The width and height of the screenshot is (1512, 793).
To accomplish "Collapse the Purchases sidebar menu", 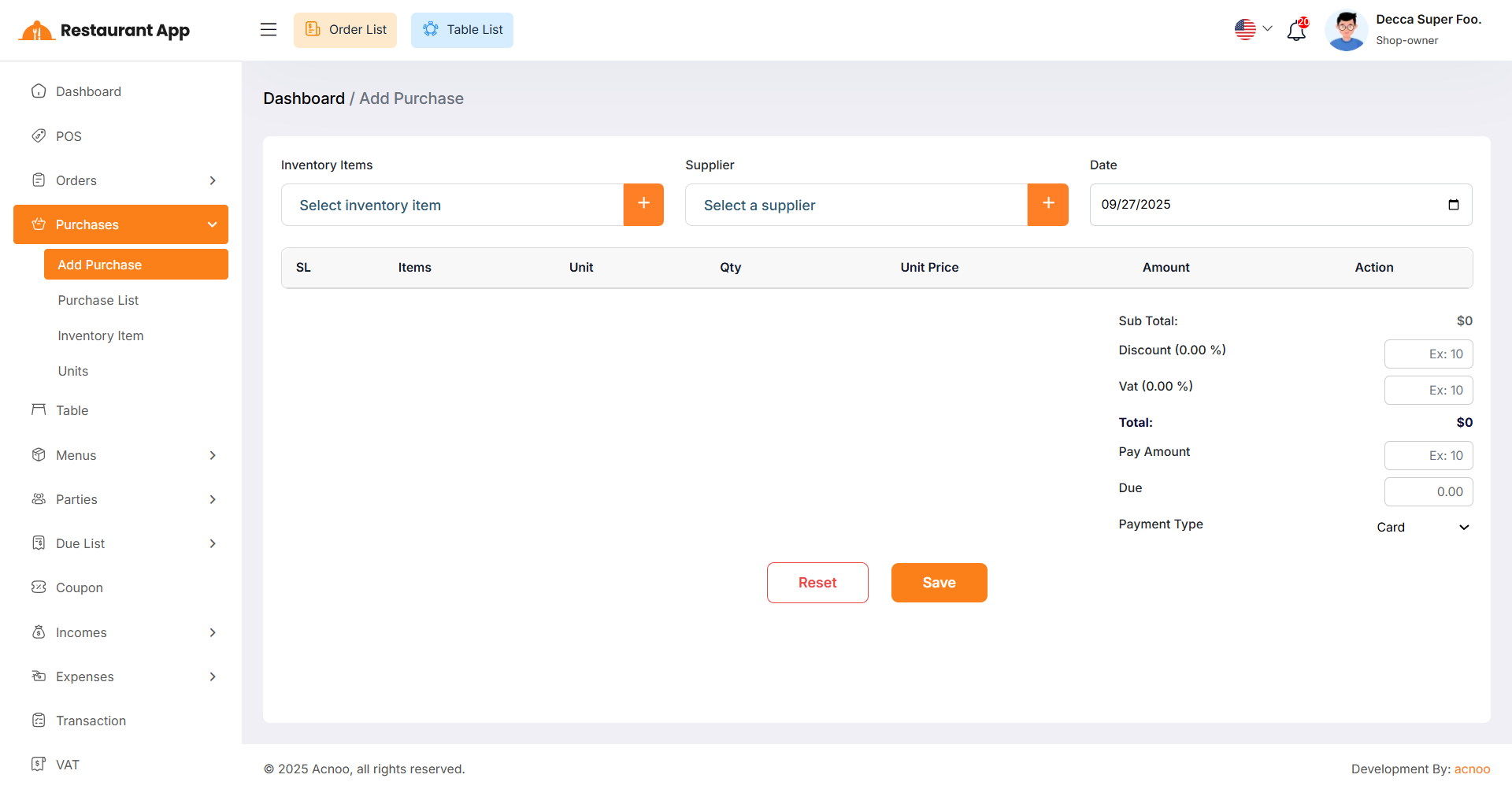I will 120,224.
